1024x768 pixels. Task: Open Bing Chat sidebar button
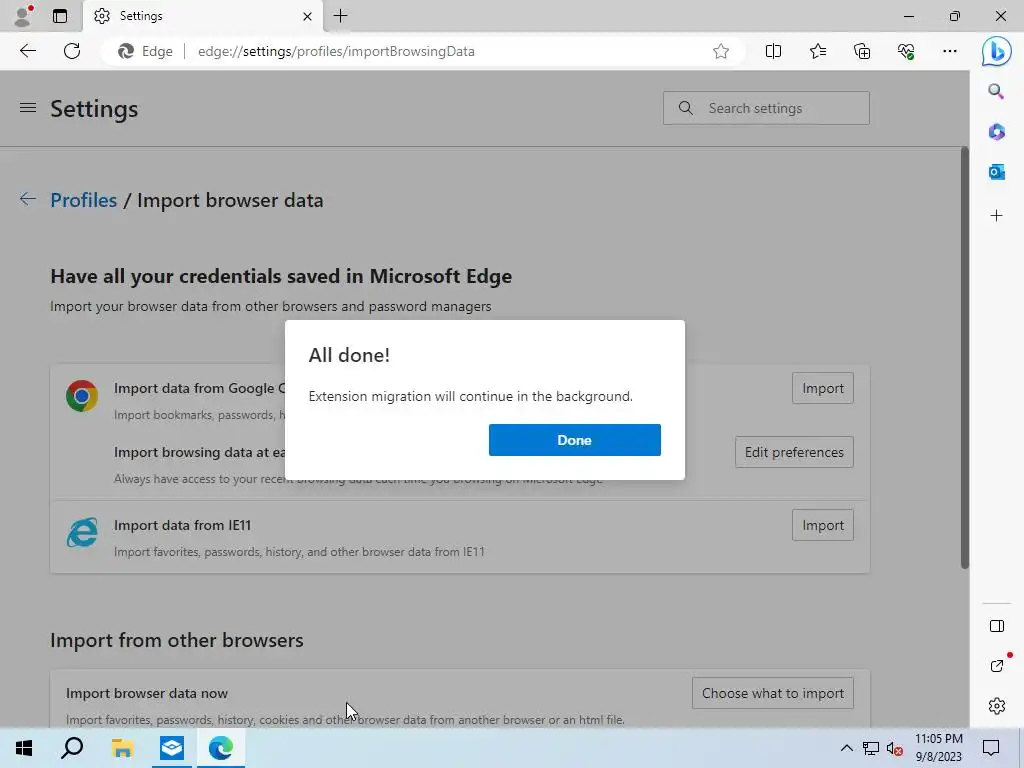(997, 51)
